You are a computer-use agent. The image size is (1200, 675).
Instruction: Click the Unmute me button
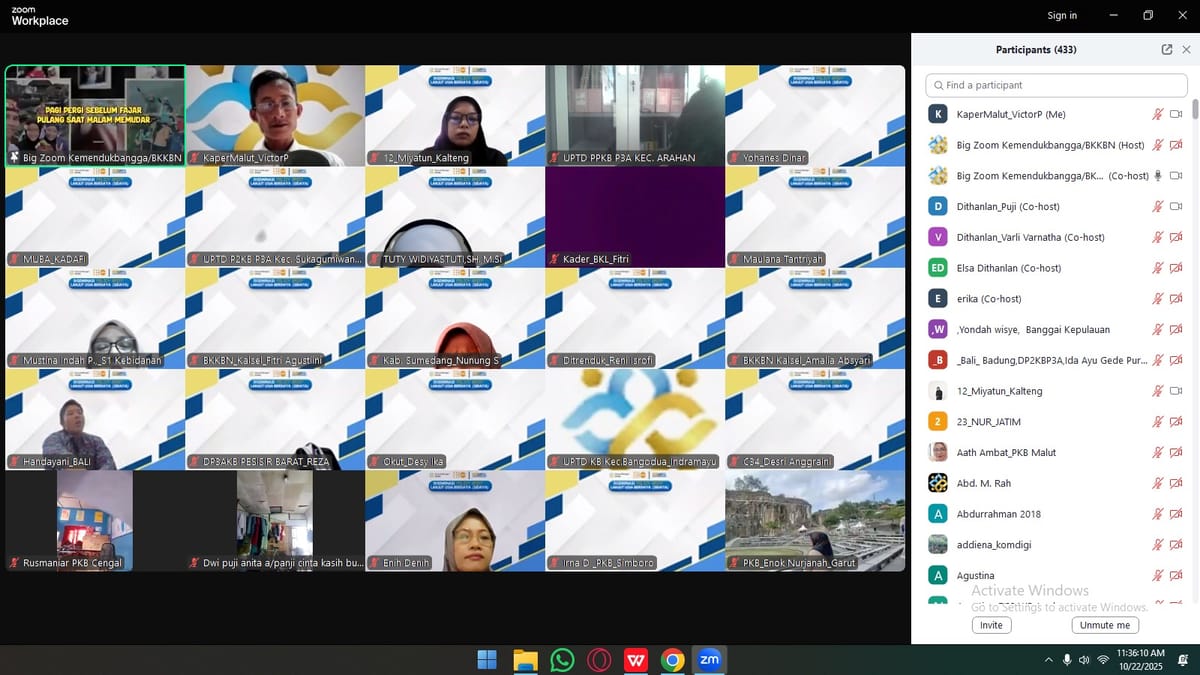1105,625
